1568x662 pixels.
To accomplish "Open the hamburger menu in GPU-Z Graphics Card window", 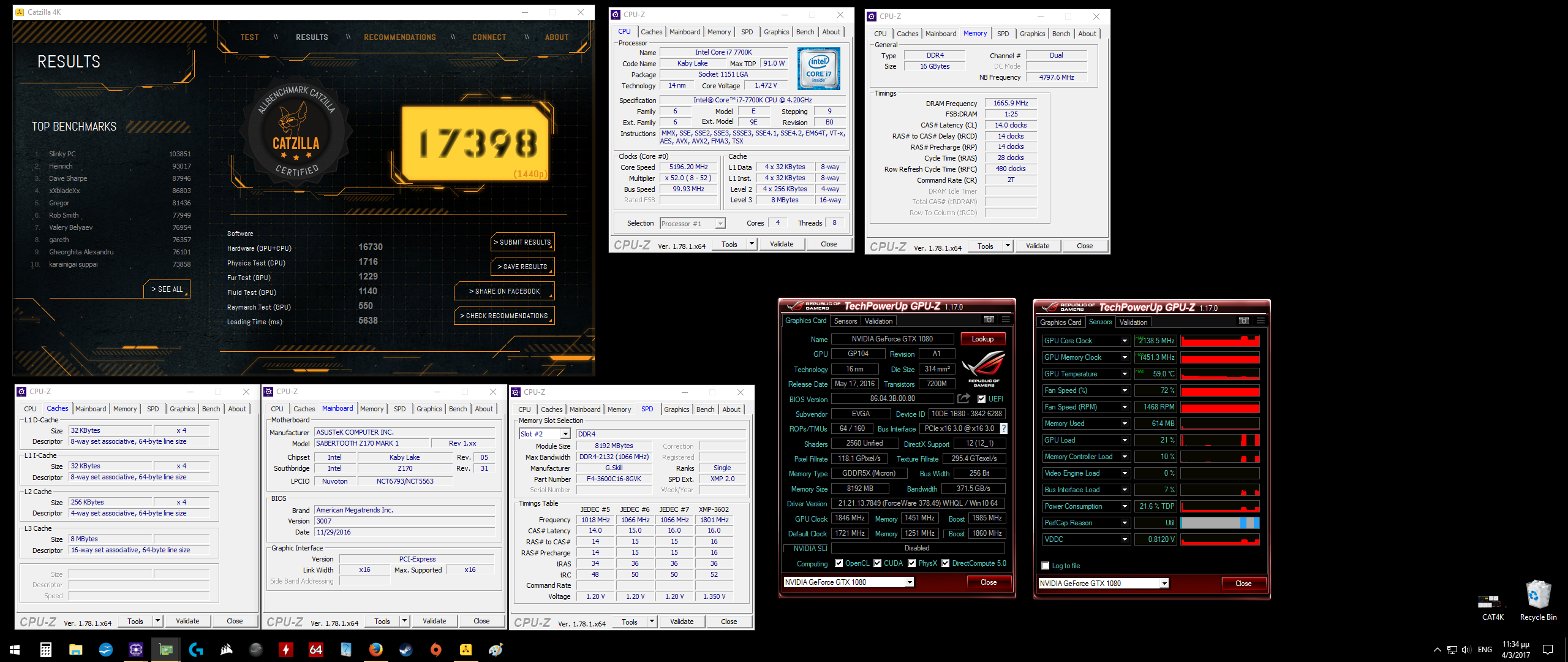I will pos(1006,319).
